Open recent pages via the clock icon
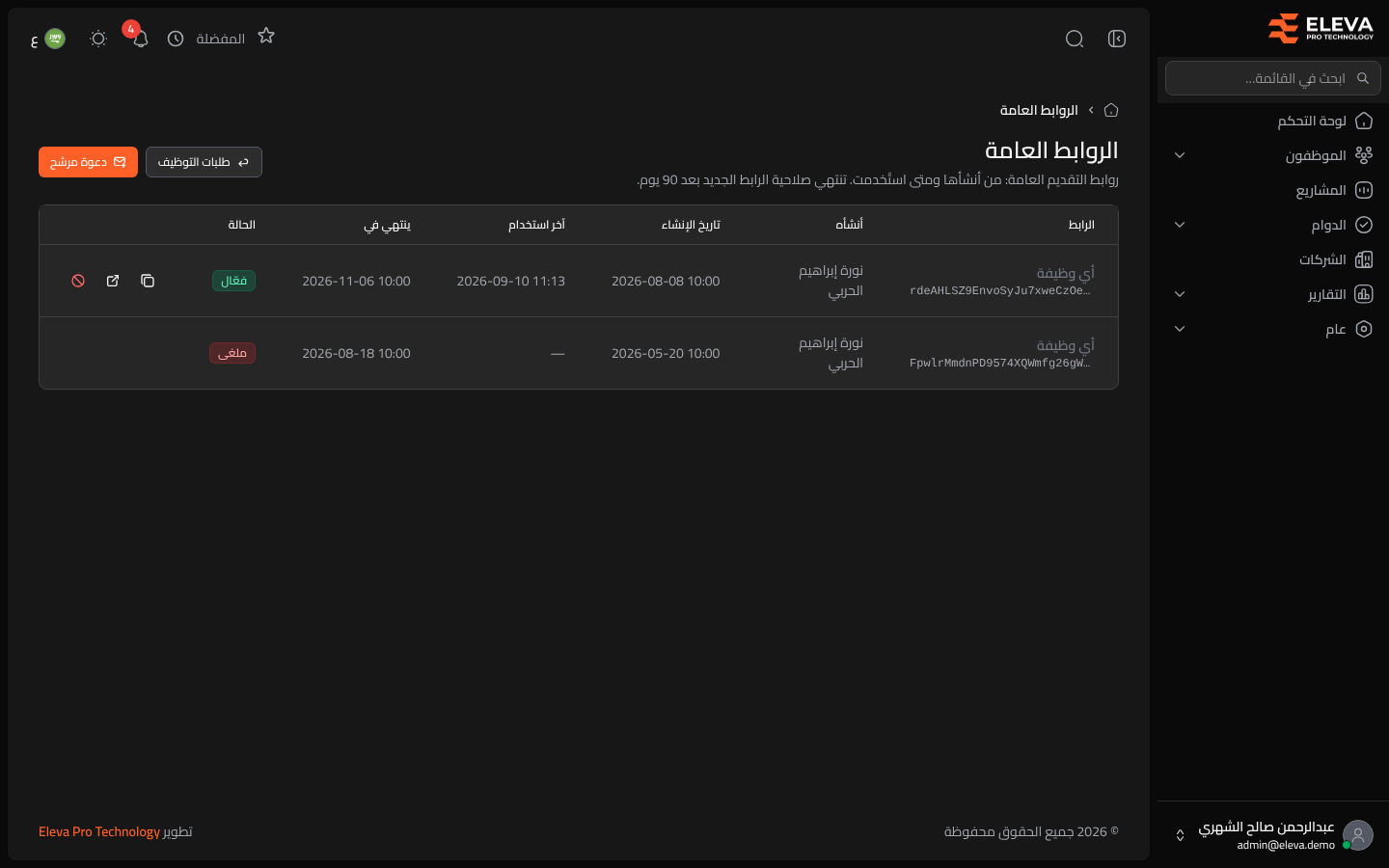The image size is (1389, 868). tap(176, 39)
